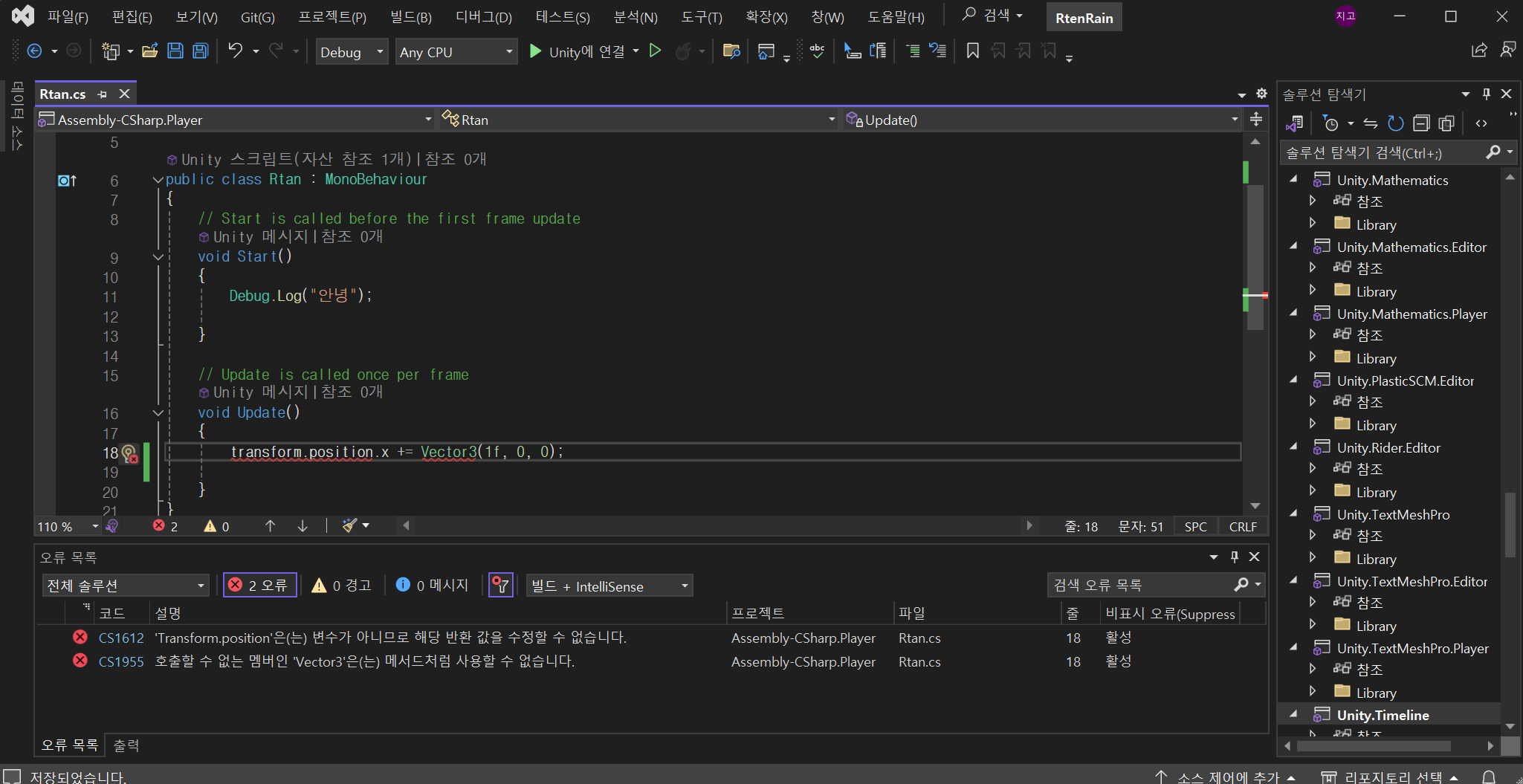This screenshot has width=1523, height=784.
Task: Undo the last edit
Action: (x=236, y=51)
